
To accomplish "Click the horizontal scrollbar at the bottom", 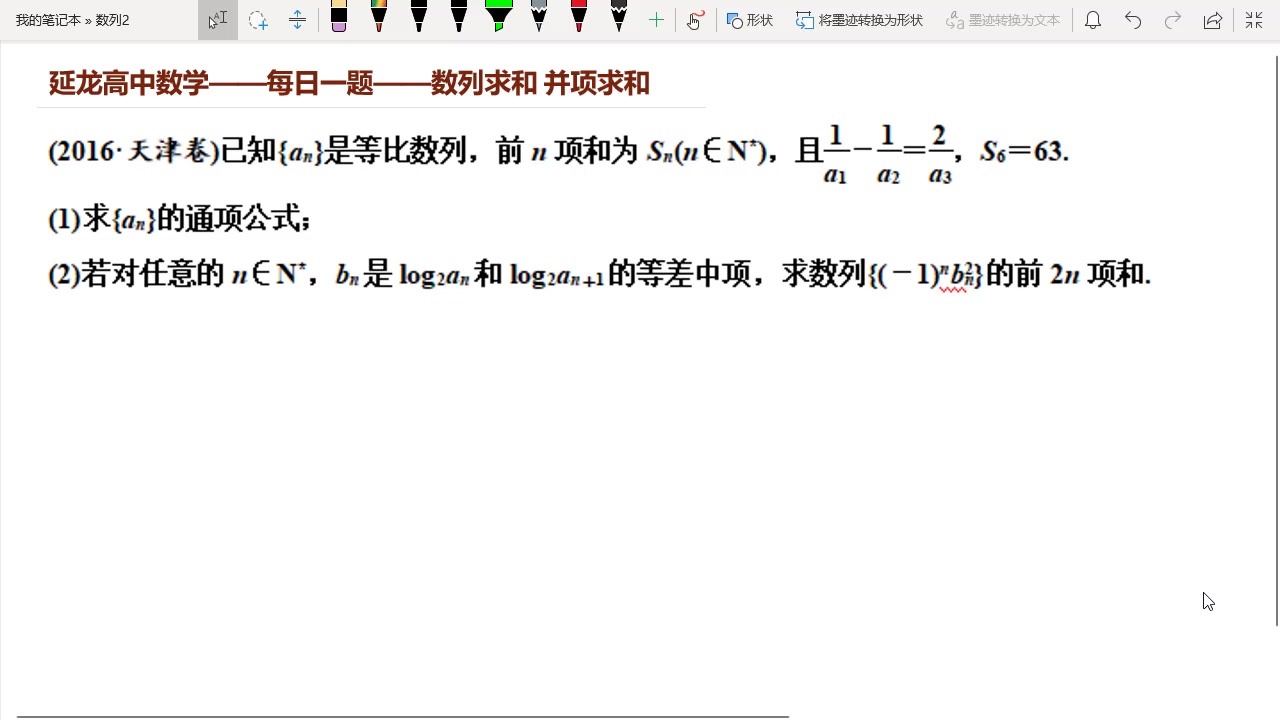I will tap(403, 716).
